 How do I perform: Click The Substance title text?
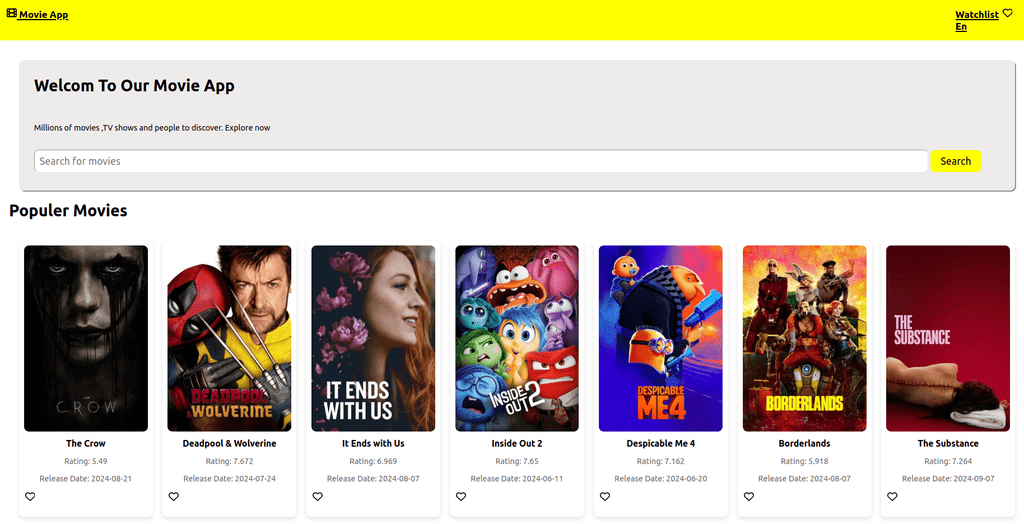(x=948, y=444)
